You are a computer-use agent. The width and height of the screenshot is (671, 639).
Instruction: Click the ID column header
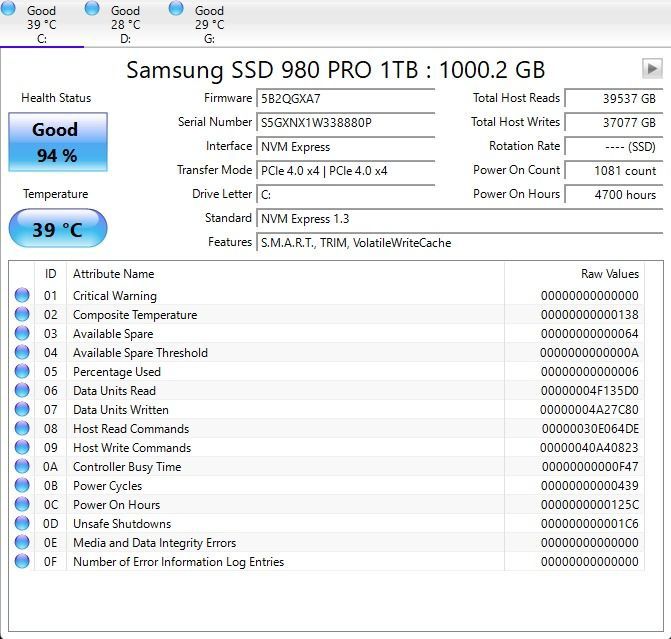pyautogui.click(x=50, y=273)
